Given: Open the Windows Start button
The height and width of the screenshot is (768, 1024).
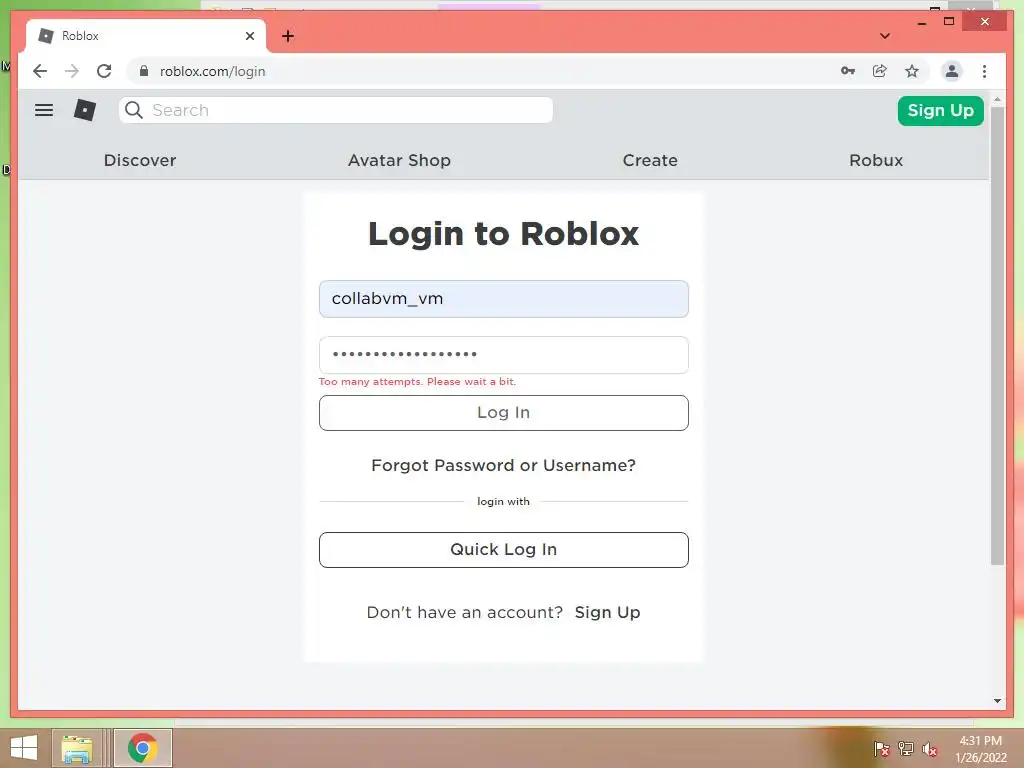Looking at the screenshot, I should pyautogui.click(x=24, y=748).
